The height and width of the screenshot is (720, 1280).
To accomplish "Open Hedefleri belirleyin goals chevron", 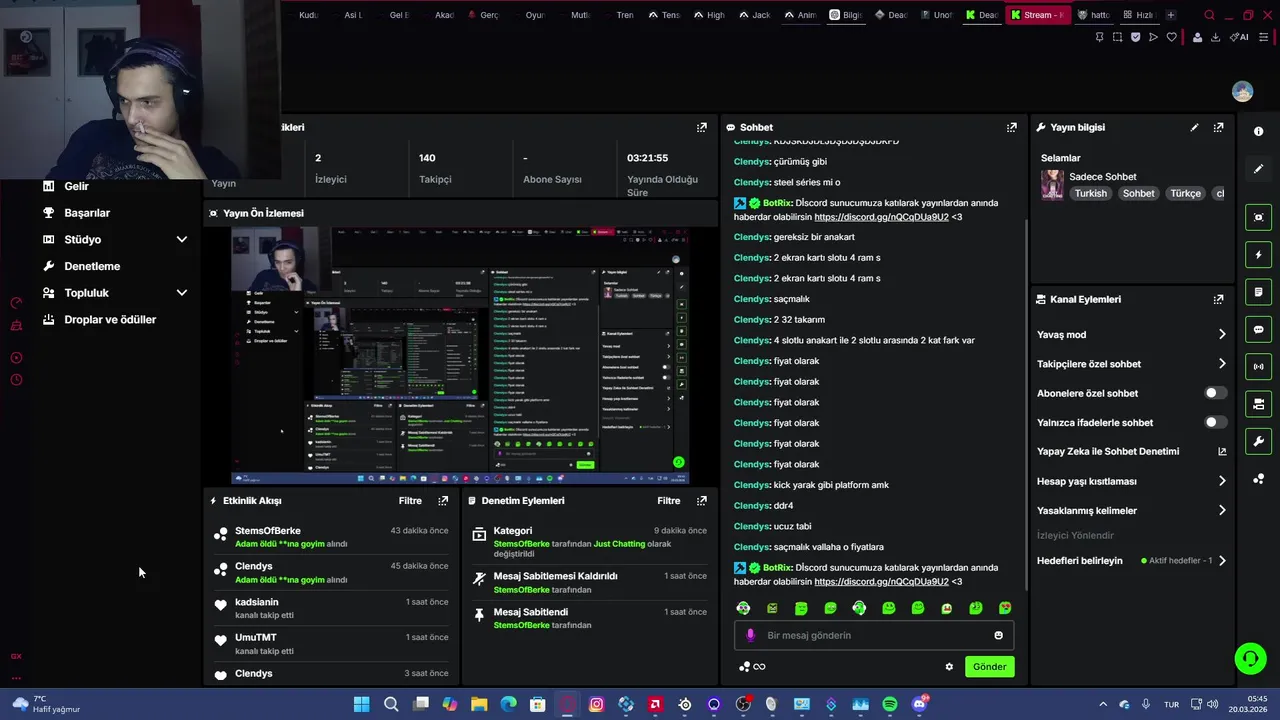I will pyautogui.click(x=1222, y=561).
